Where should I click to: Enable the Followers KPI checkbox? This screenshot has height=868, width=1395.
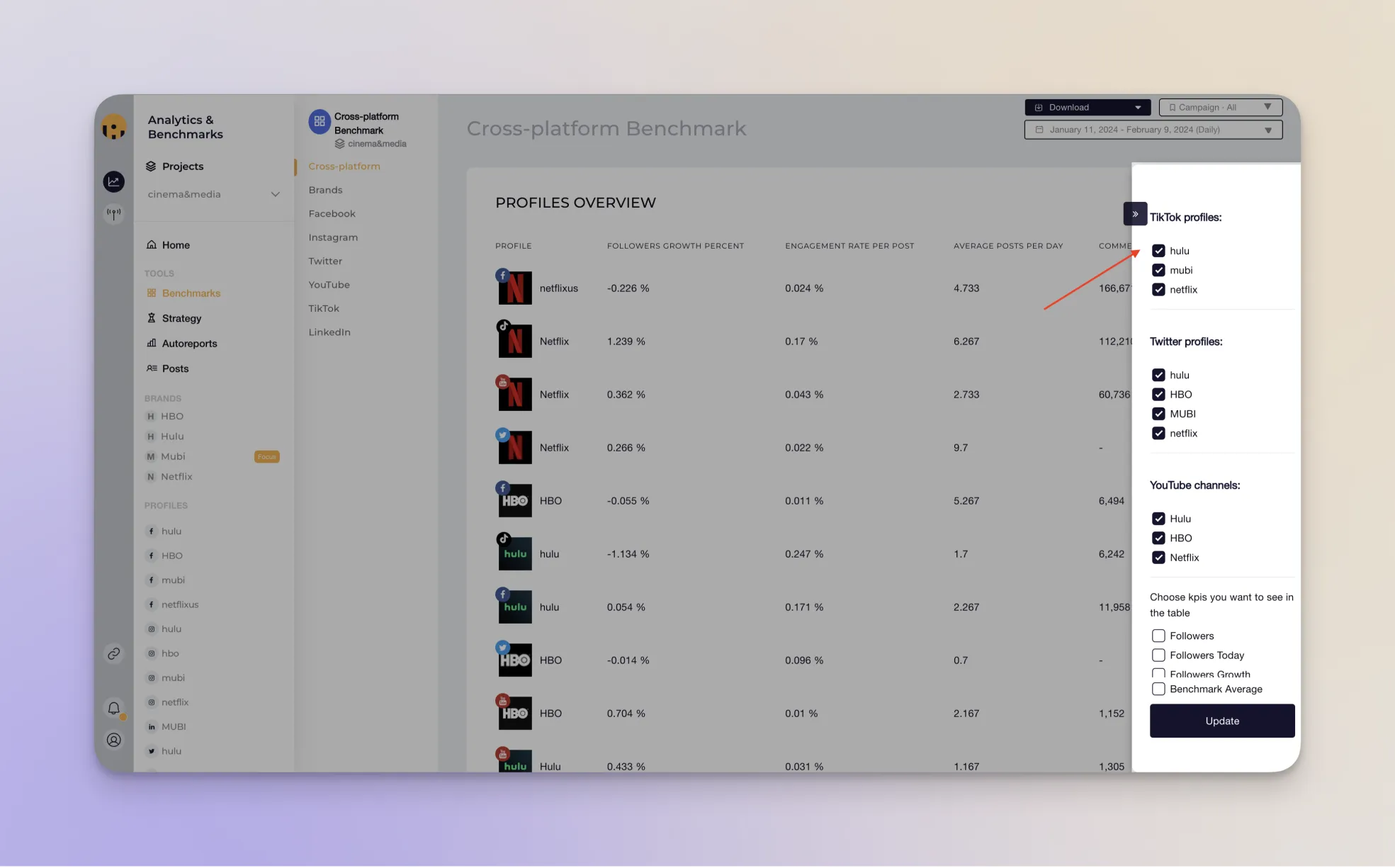pos(1158,636)
